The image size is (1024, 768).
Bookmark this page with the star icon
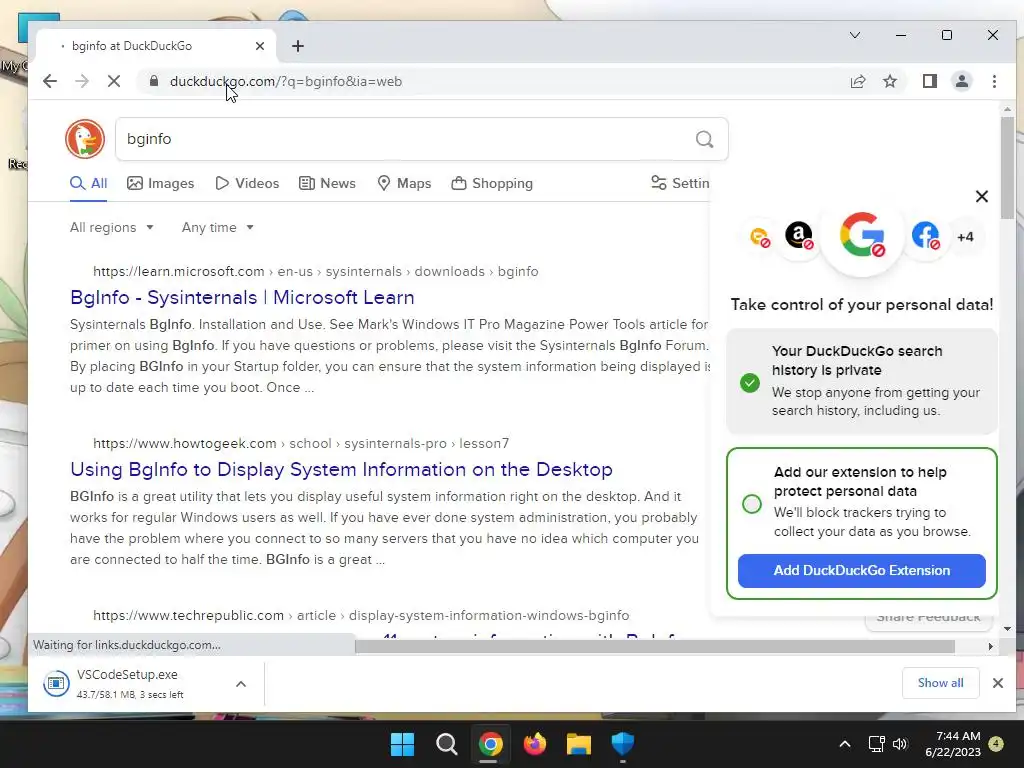[889, 81]
